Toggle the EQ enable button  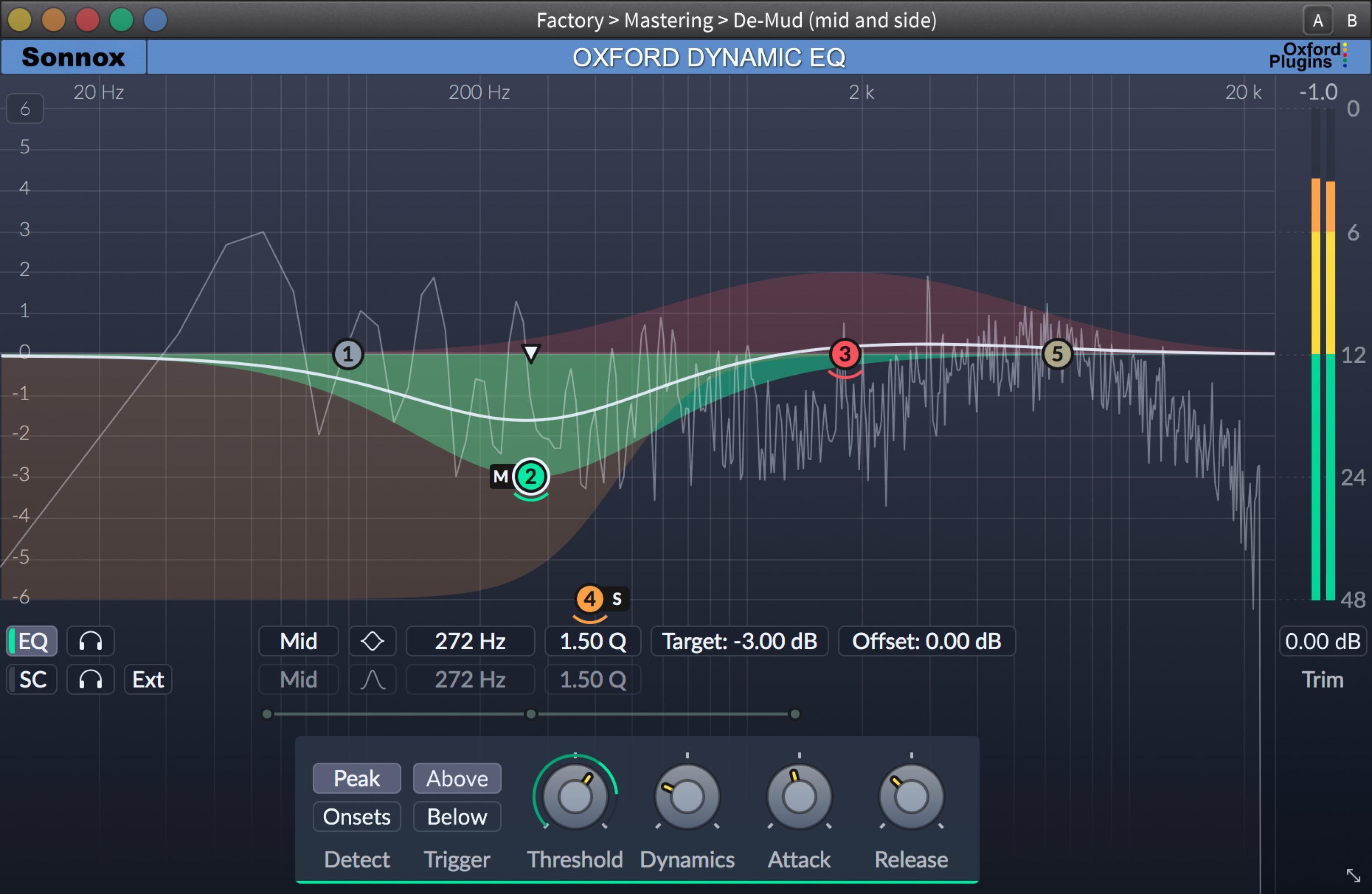(32, 641)
